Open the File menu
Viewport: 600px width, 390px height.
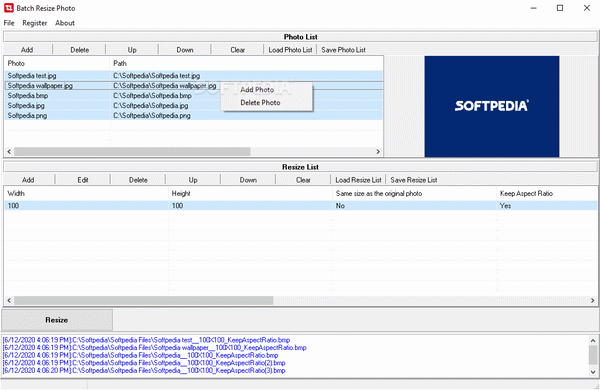9,23
